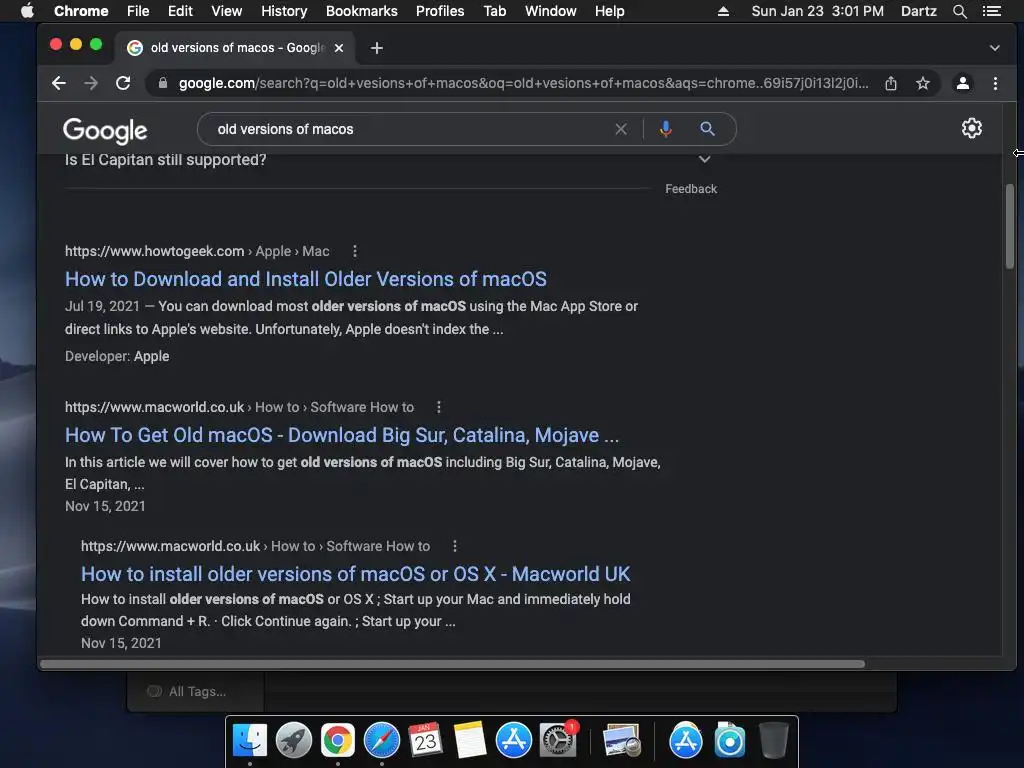Clear the search box text
The width and height of the screenshot is (1024, 768).
pos(621,129)
